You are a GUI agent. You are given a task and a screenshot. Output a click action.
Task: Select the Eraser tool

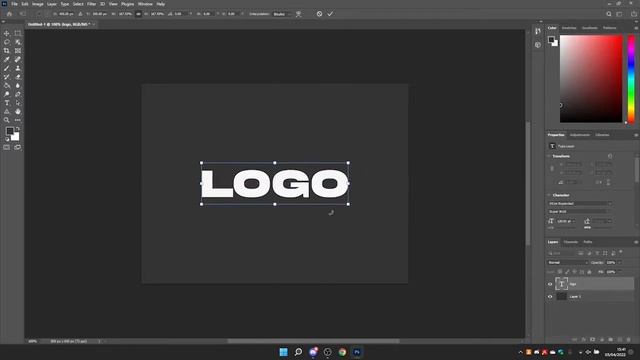(x=18, y=77)
